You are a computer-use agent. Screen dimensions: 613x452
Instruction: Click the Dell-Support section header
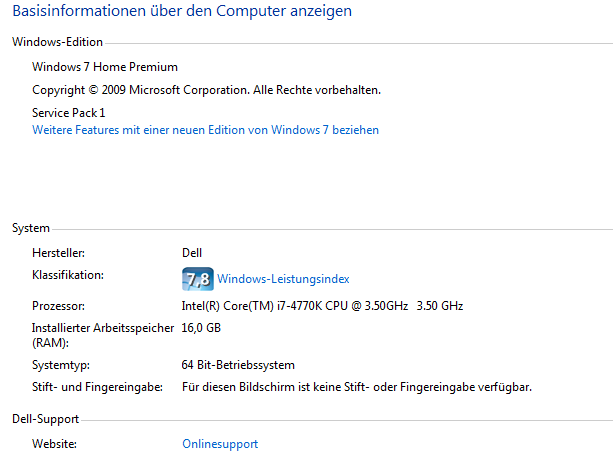[45, 419]
